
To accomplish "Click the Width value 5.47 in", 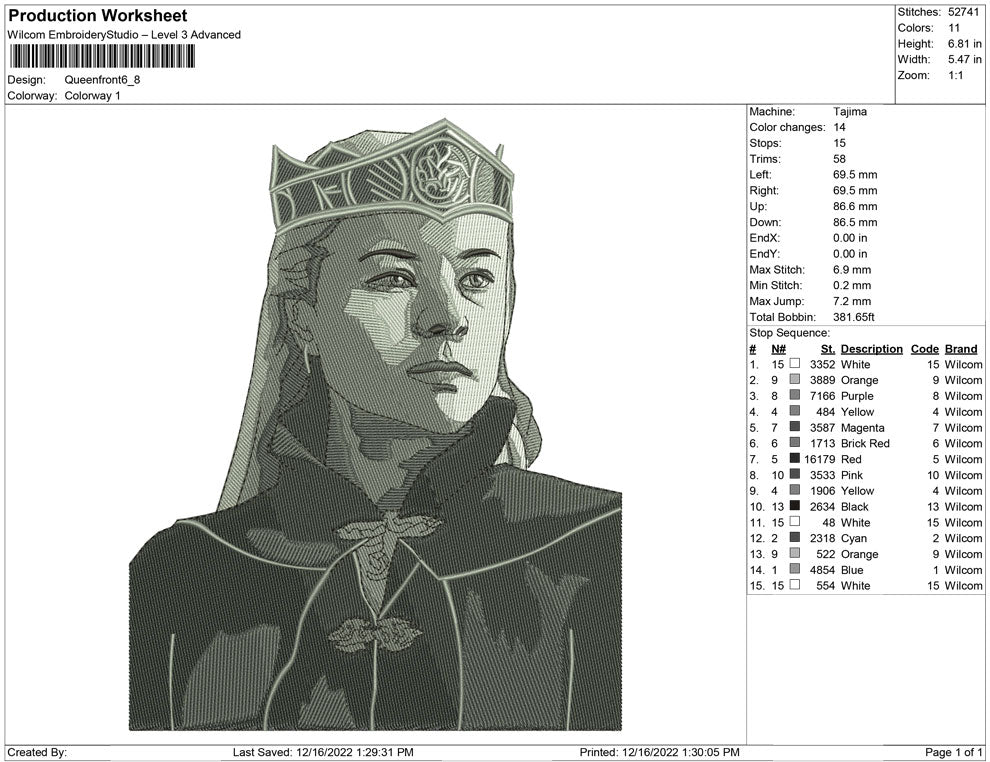I will click(964, 59).
